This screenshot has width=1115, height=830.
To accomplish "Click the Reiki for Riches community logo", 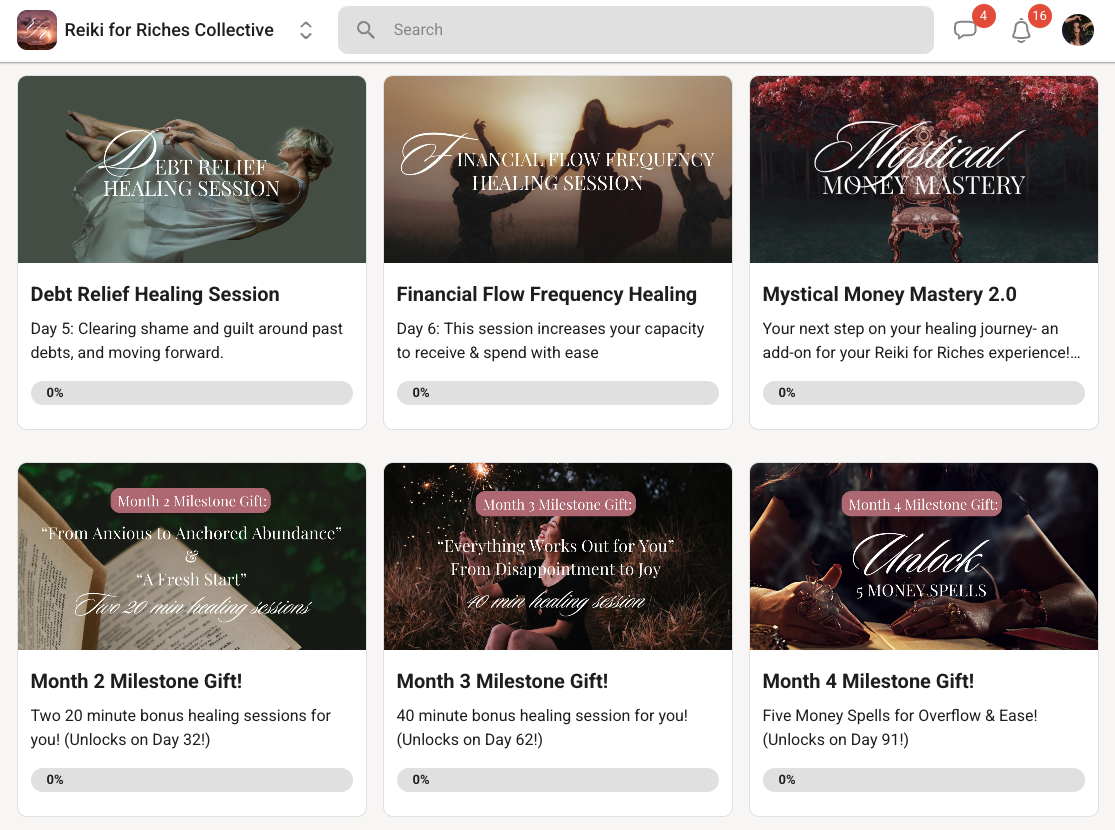I will click(37, 30).
